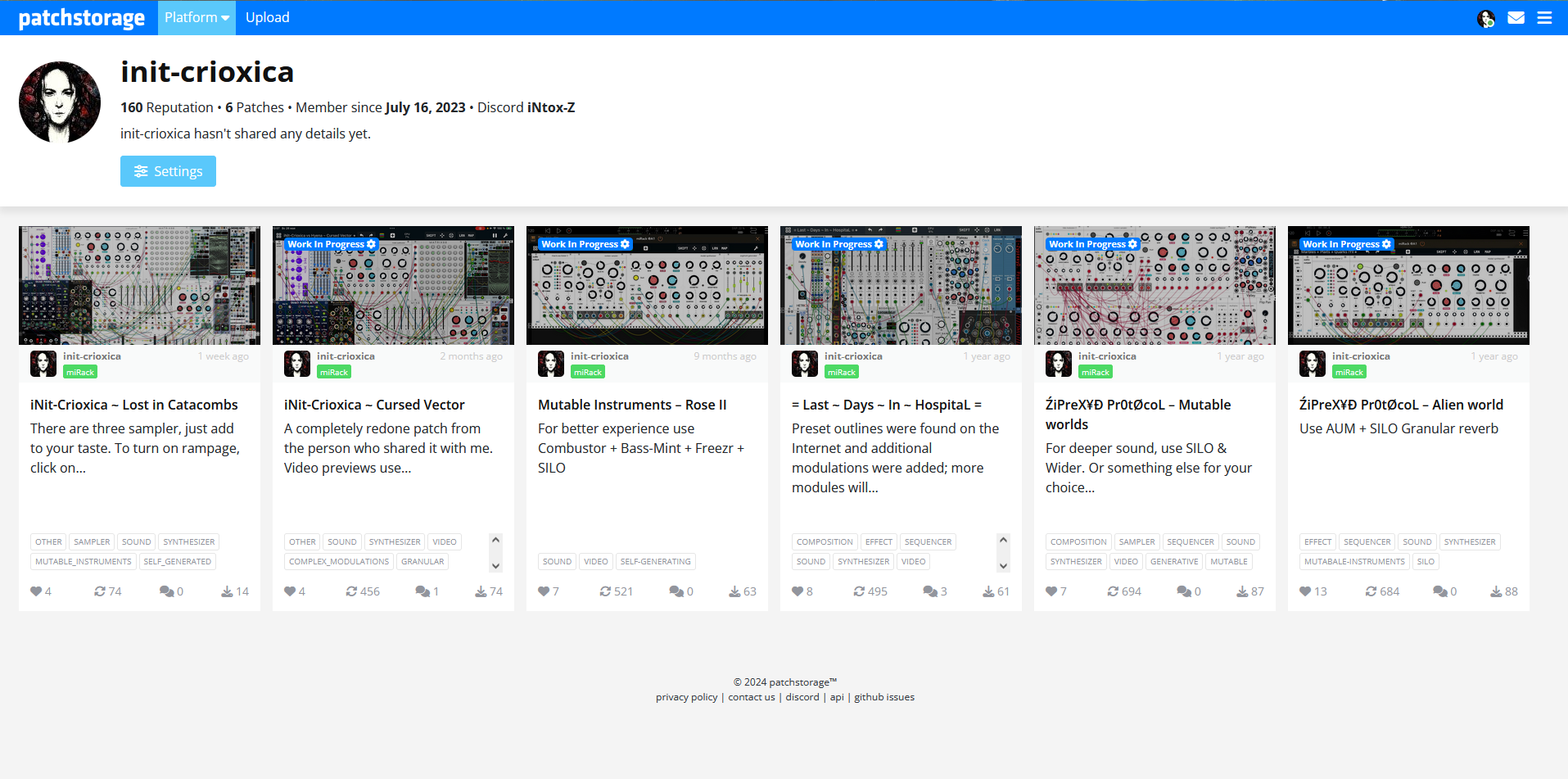Screen dimensions: 1568x779
Task: Click the init-crioxica profile picture
Action: (60, 102)
